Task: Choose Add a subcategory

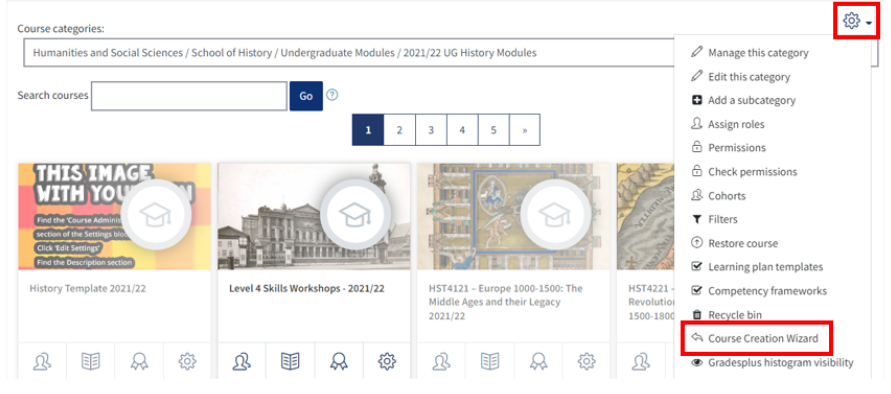Action: click(752, 100)
